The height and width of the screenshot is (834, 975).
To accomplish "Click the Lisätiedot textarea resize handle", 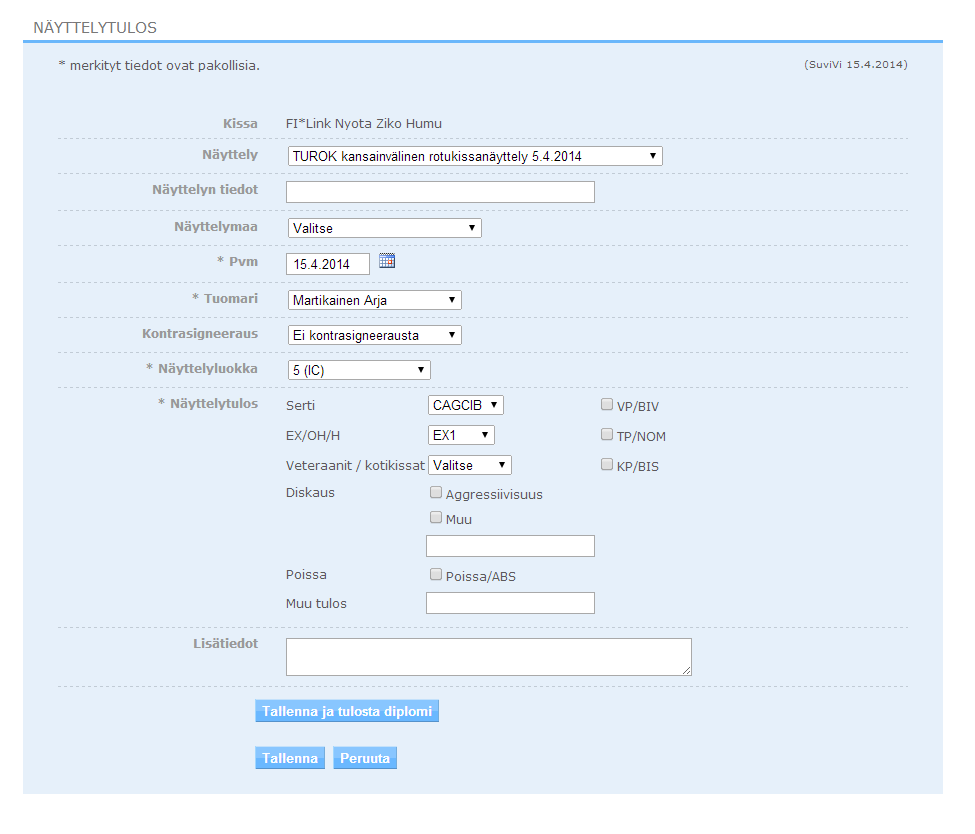I will [686, 670].
